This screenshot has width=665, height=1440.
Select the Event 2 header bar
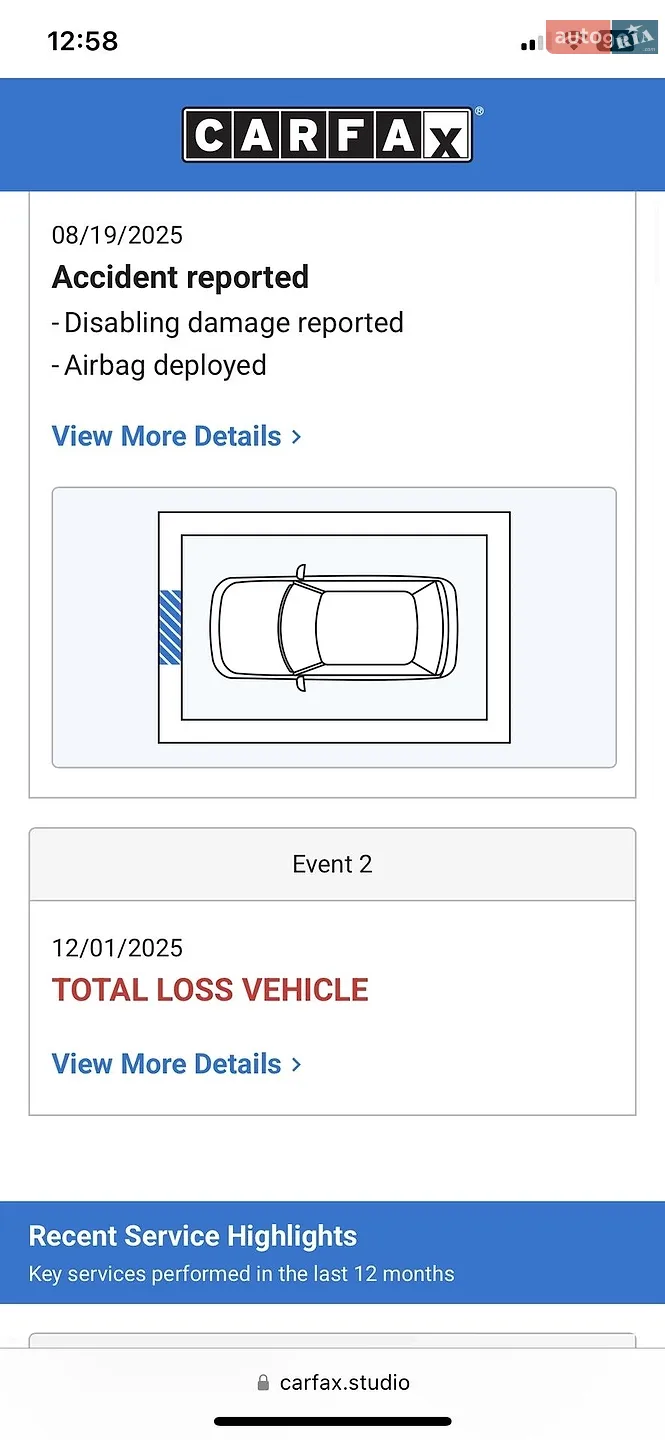(332, 864)
